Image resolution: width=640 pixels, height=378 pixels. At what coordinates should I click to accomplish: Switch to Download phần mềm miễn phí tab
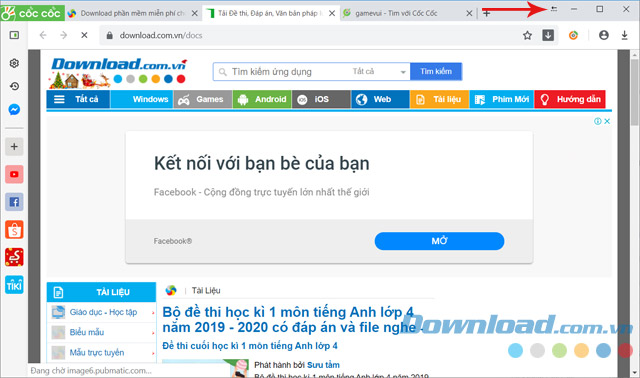click(x=132, y=13)
